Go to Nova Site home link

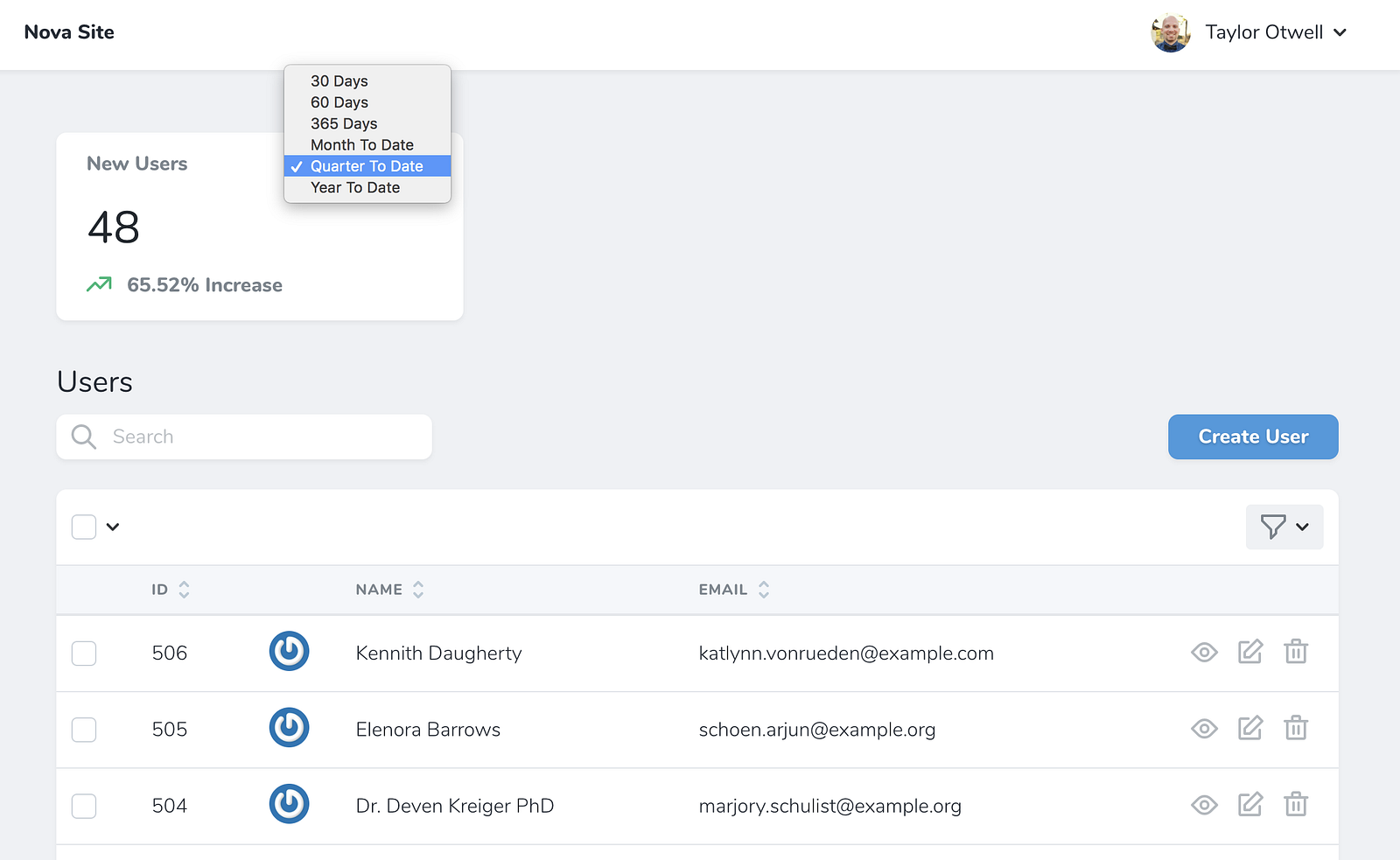69,32
